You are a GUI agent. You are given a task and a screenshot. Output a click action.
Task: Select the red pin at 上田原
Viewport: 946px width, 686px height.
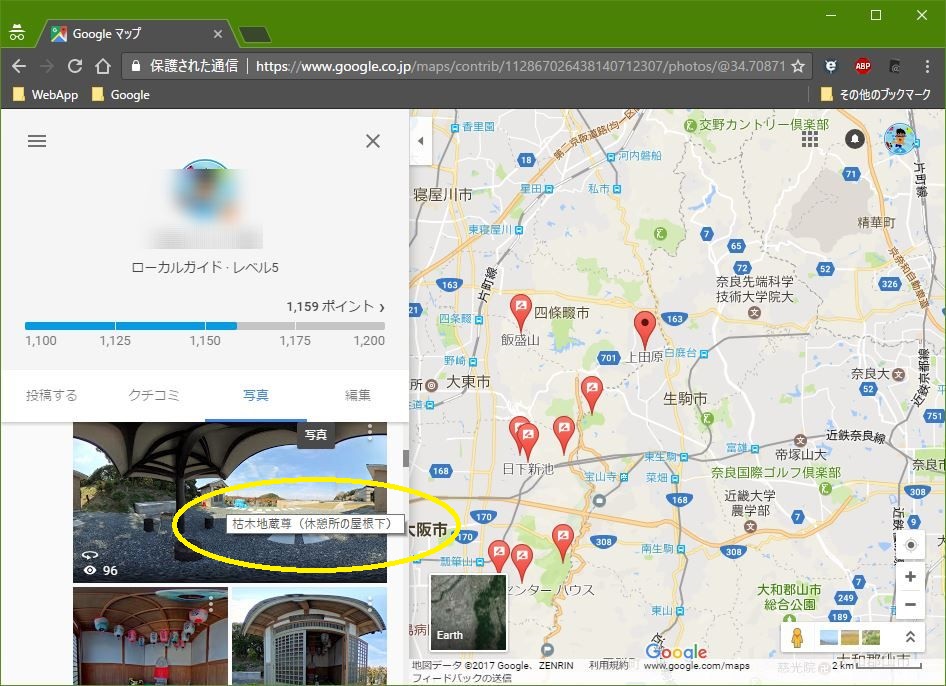(x=645, y=330)
